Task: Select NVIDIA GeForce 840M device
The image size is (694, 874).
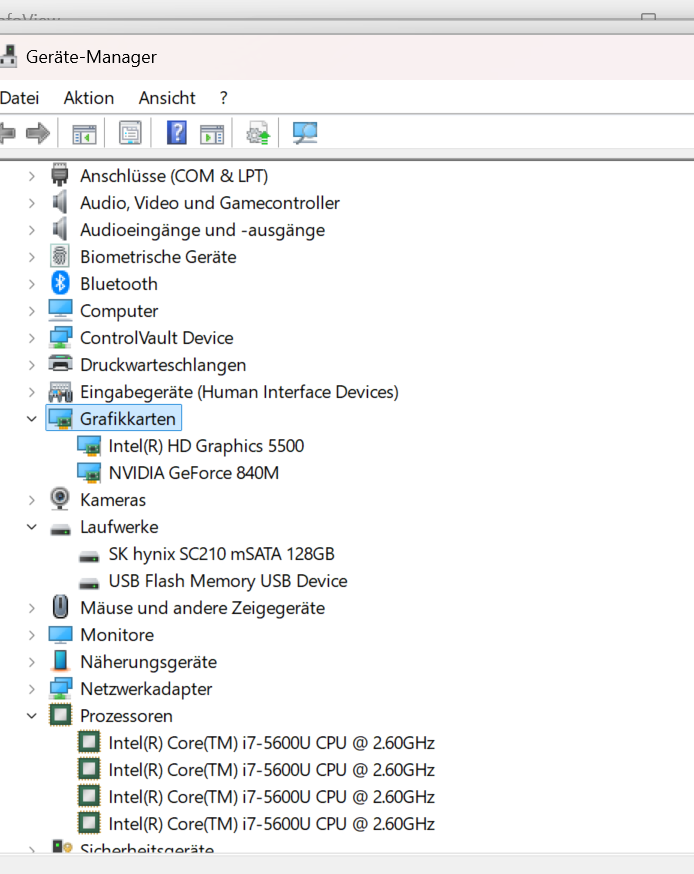Action: coord(193,473)
